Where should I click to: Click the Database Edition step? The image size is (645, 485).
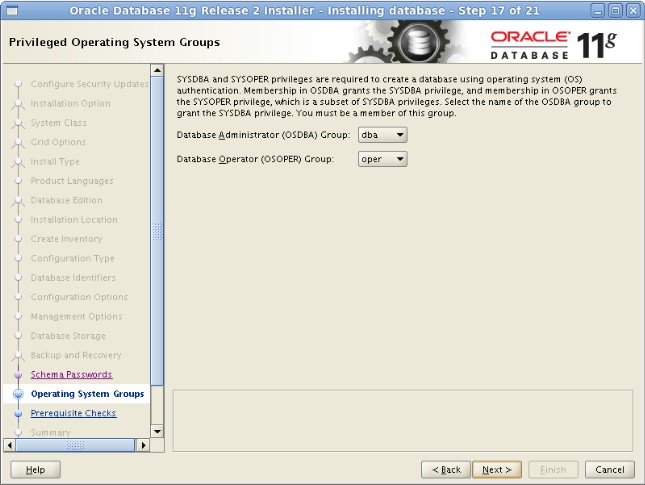click(67, 200)
